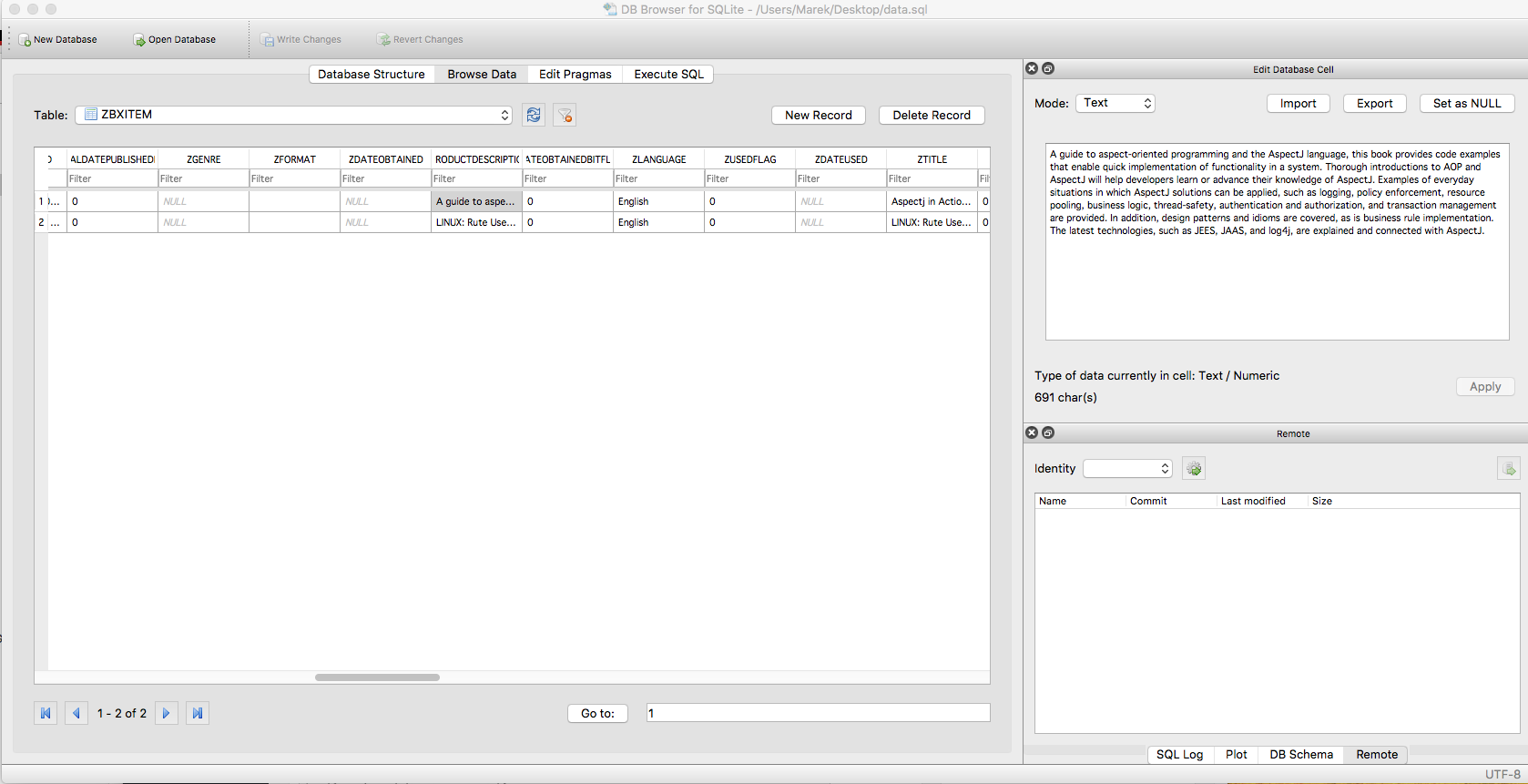This screenshot has height=784, width=1528.
Task: Switch to the Database Structure tab
Action: (371, 74)
